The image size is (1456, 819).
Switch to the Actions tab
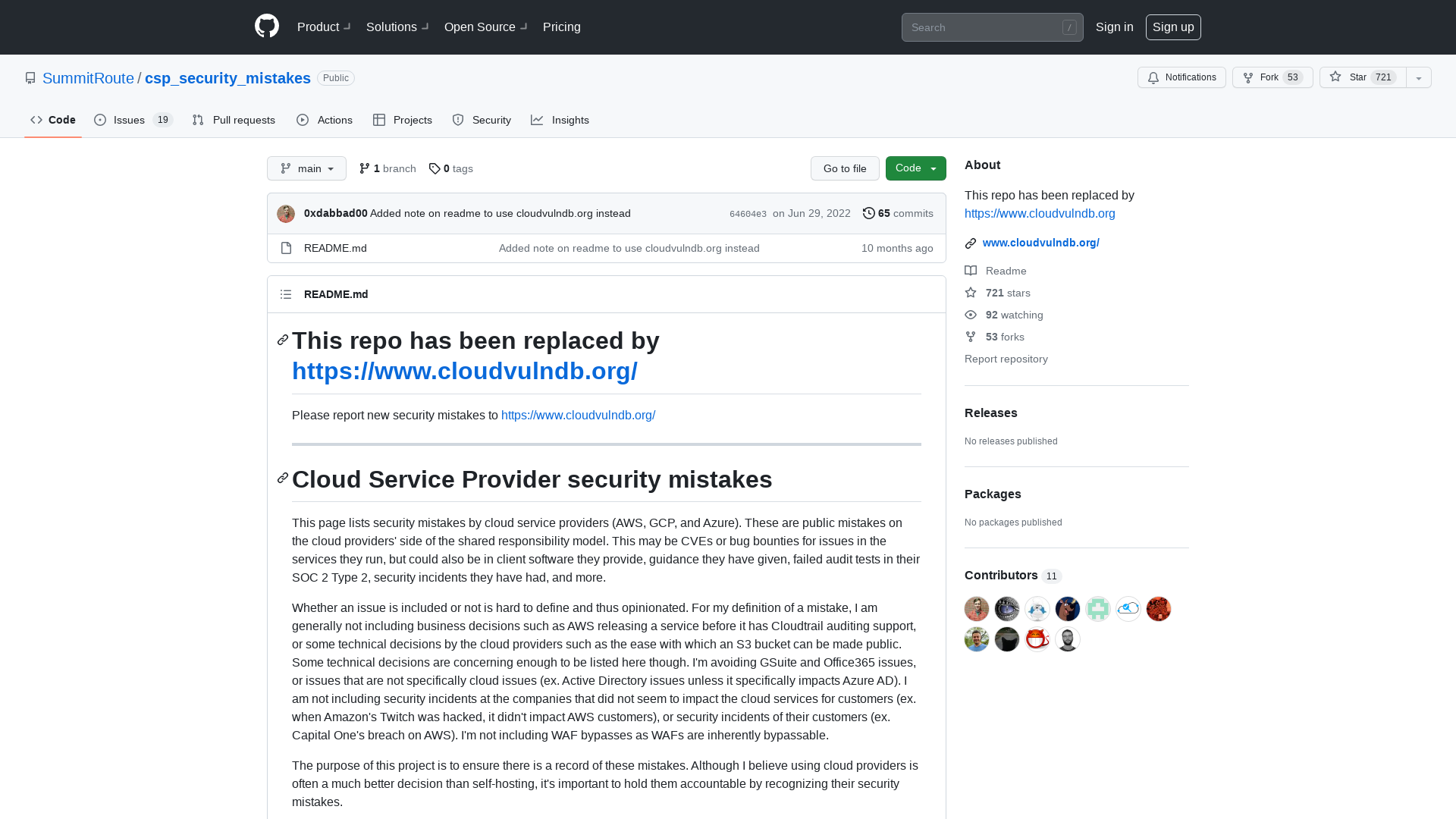(x=325, y=120)
